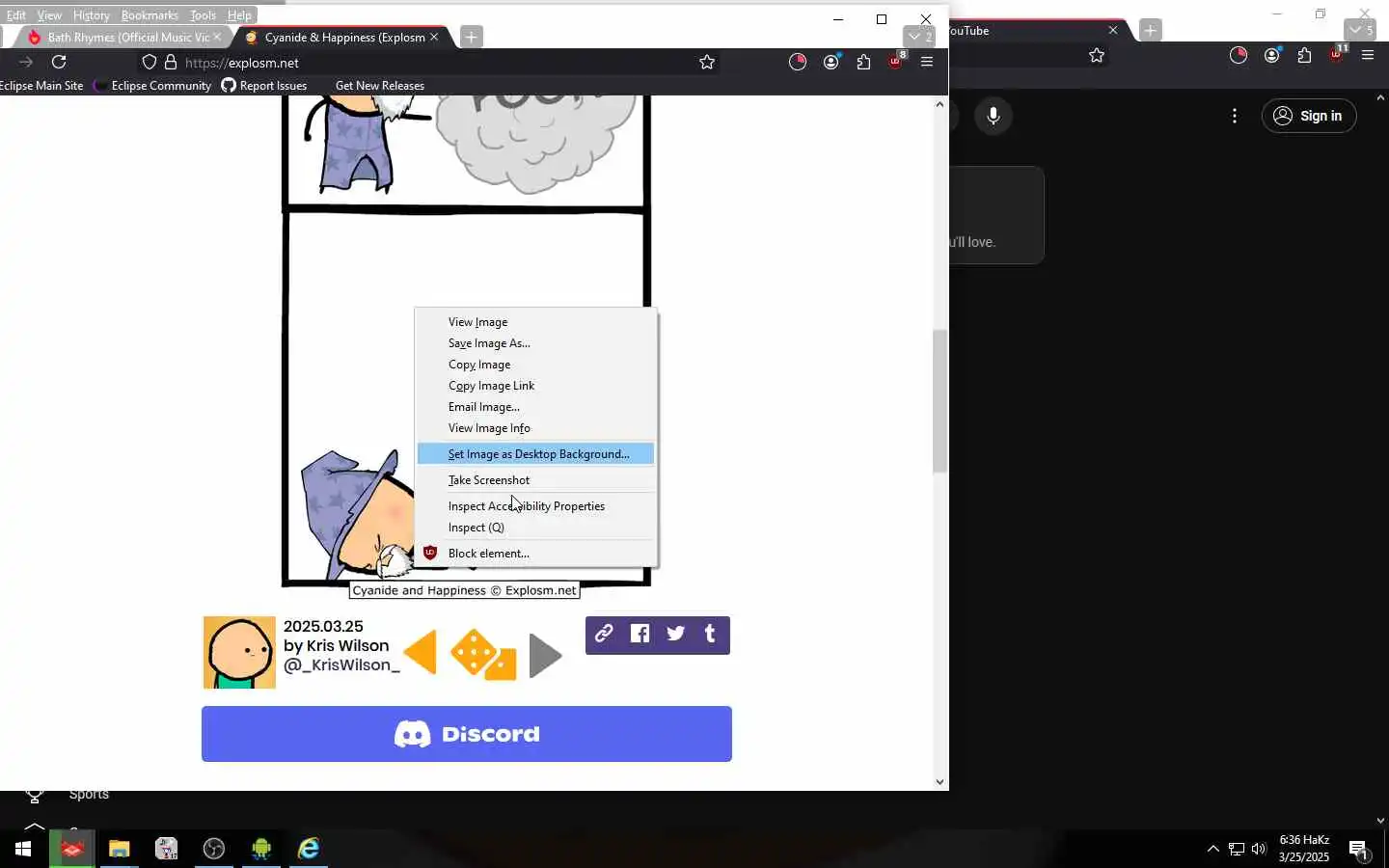Open list all tabs dropdown in Explosm window
Screen dimensions: 1389x868
(x=919, y=37)
